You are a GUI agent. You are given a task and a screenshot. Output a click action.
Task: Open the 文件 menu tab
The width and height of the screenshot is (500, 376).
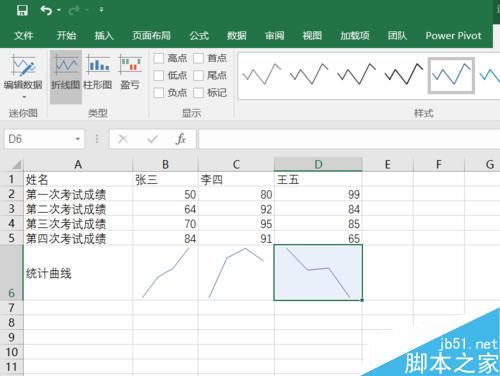pos(24,35)
